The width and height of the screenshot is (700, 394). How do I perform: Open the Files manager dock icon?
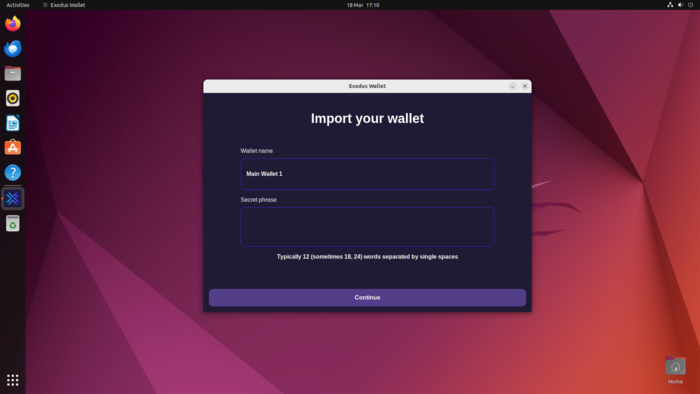point(12,73)
